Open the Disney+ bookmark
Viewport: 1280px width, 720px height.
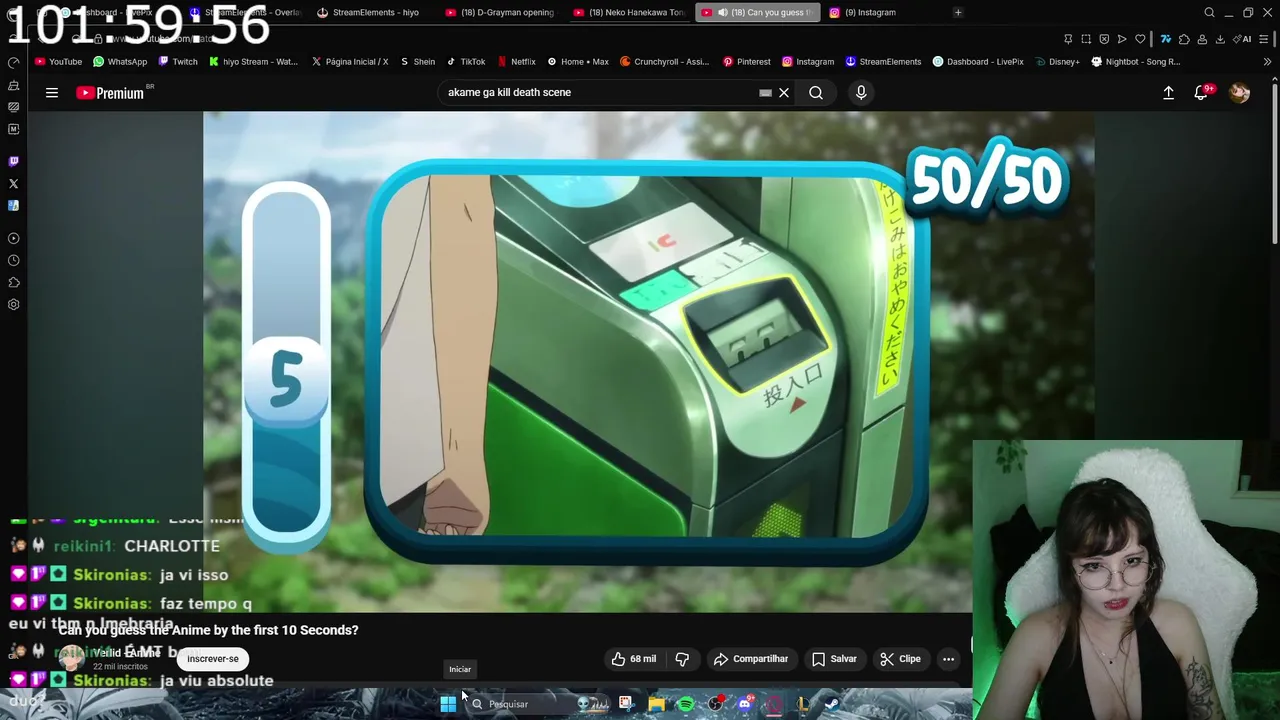1057,62
